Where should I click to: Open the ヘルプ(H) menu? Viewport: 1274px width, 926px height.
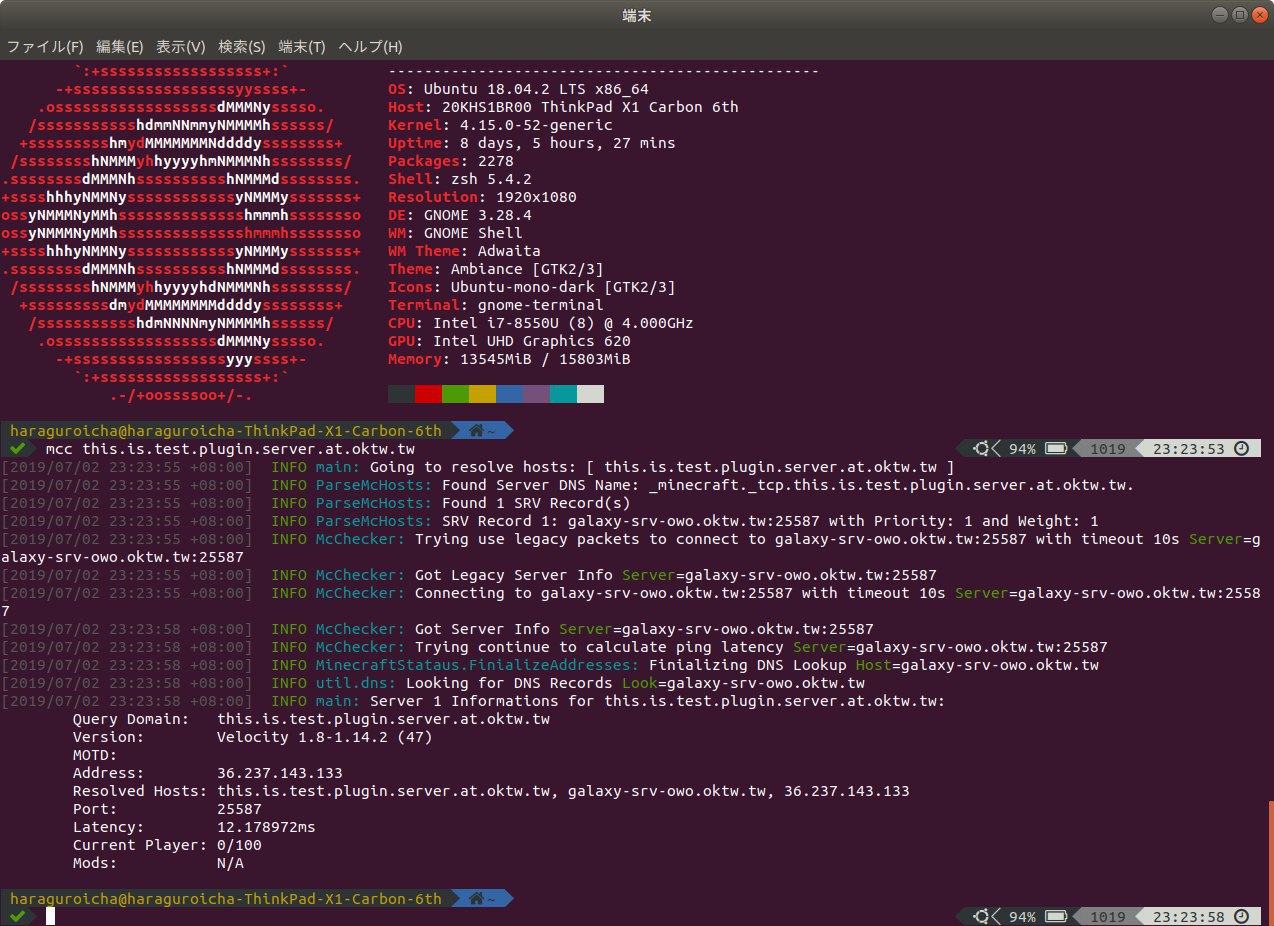pos(370,47)
